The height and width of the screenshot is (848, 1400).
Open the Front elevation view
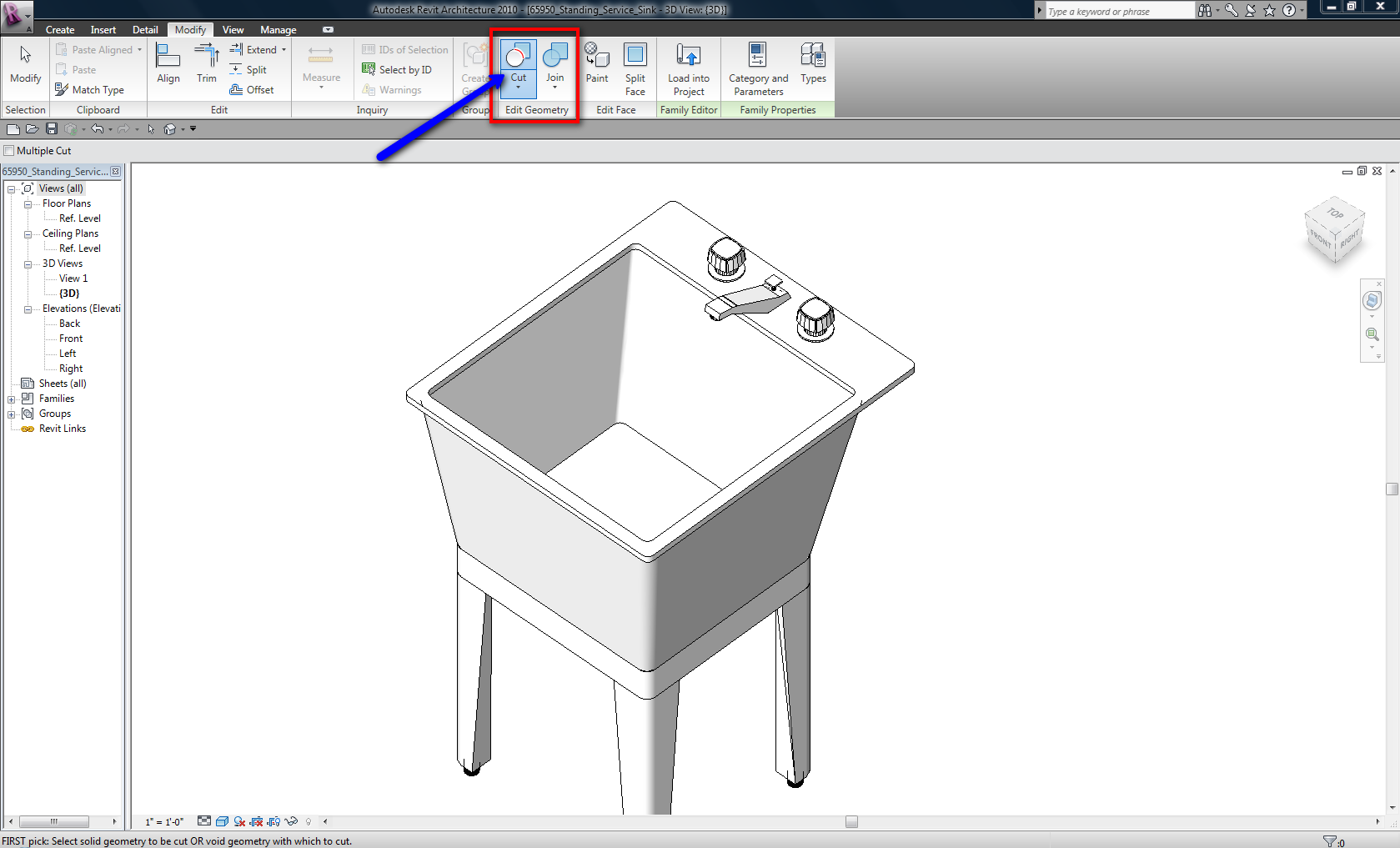(71, 339)
